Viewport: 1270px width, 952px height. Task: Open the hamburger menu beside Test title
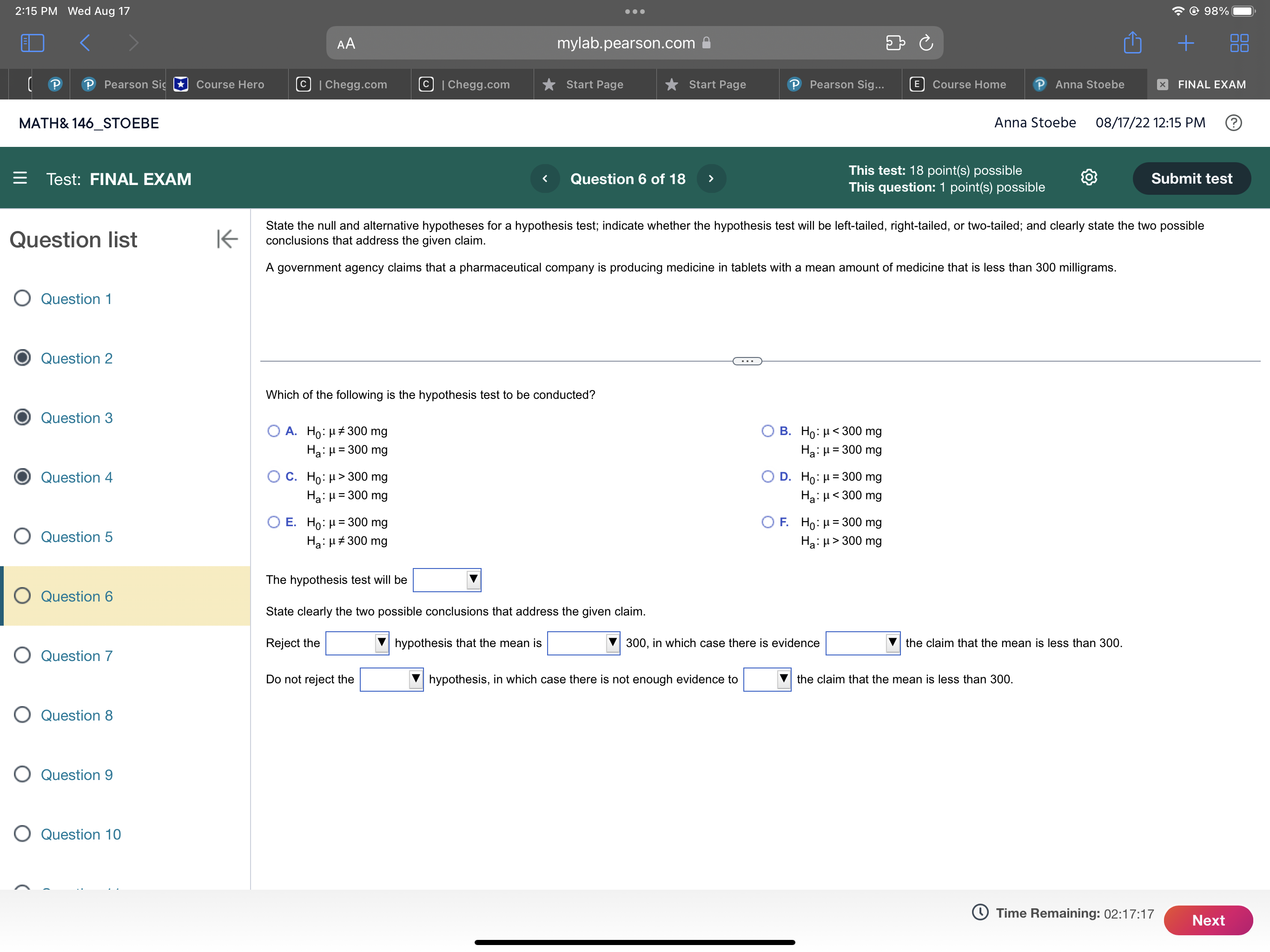coord(20,178)
